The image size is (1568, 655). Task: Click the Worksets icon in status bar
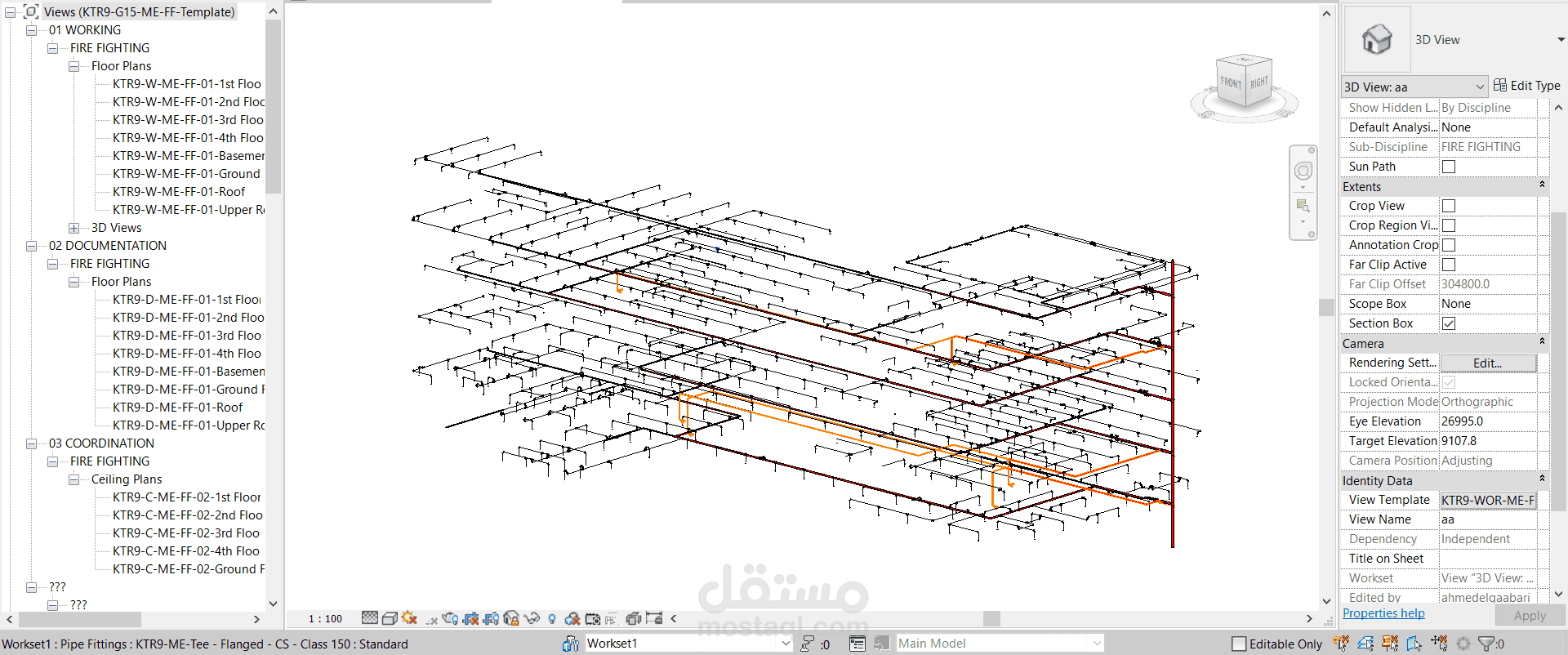coord(571,644)
